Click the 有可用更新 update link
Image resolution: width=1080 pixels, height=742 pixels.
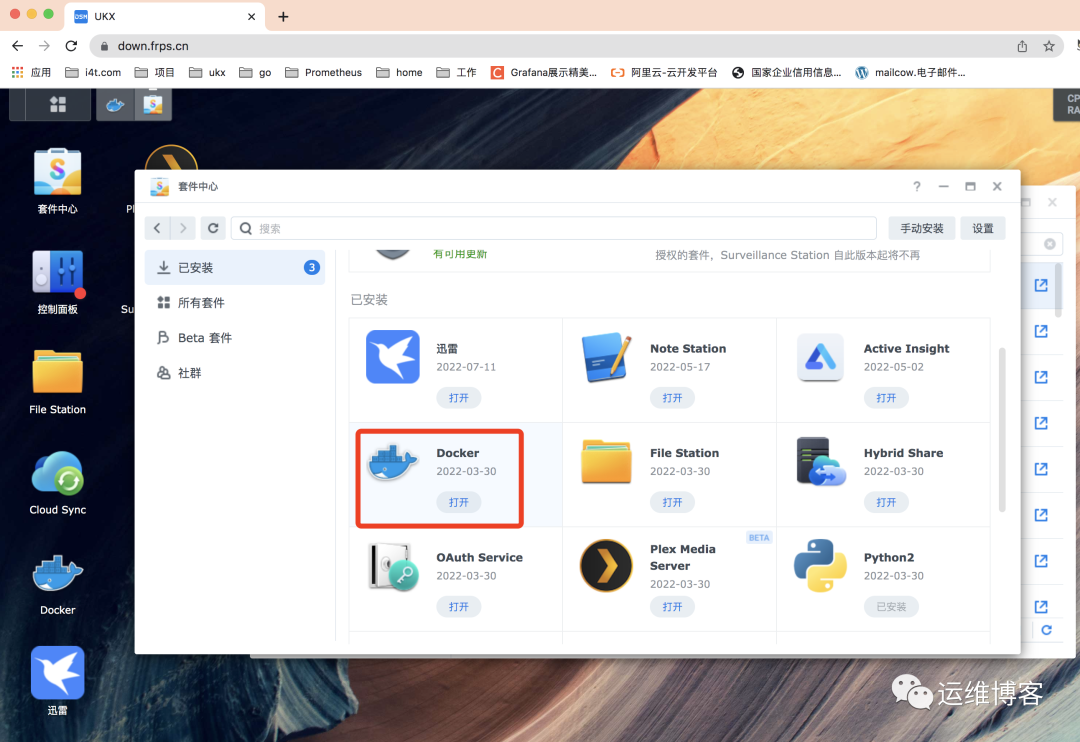pos(460,254)
